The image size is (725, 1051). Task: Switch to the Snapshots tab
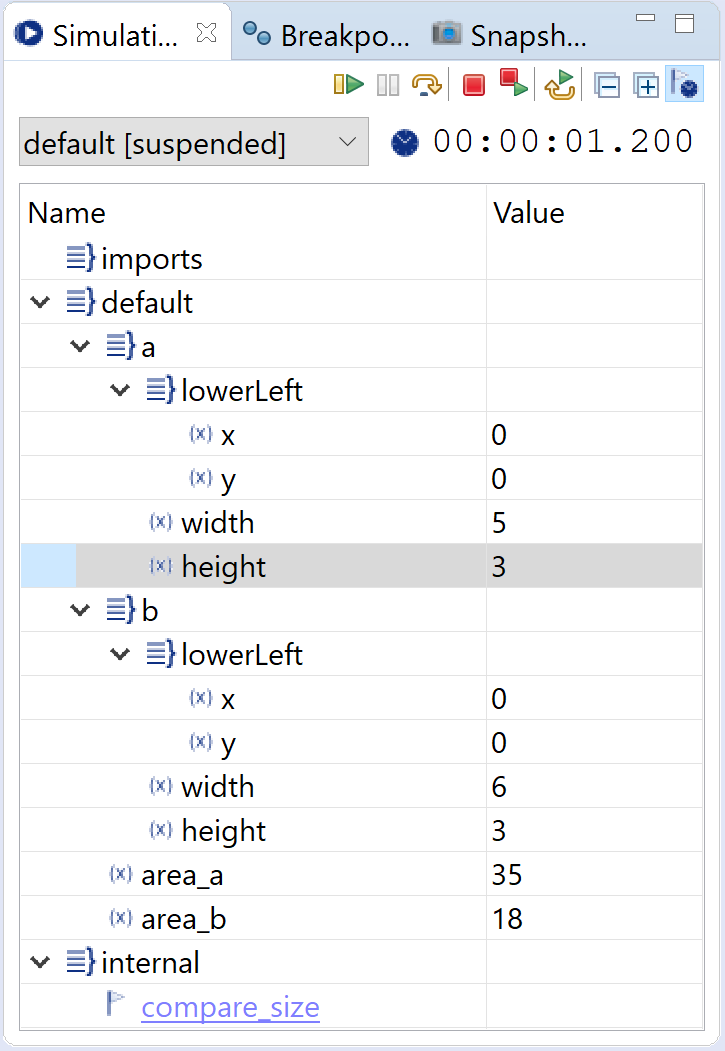[x=510, y=36]
